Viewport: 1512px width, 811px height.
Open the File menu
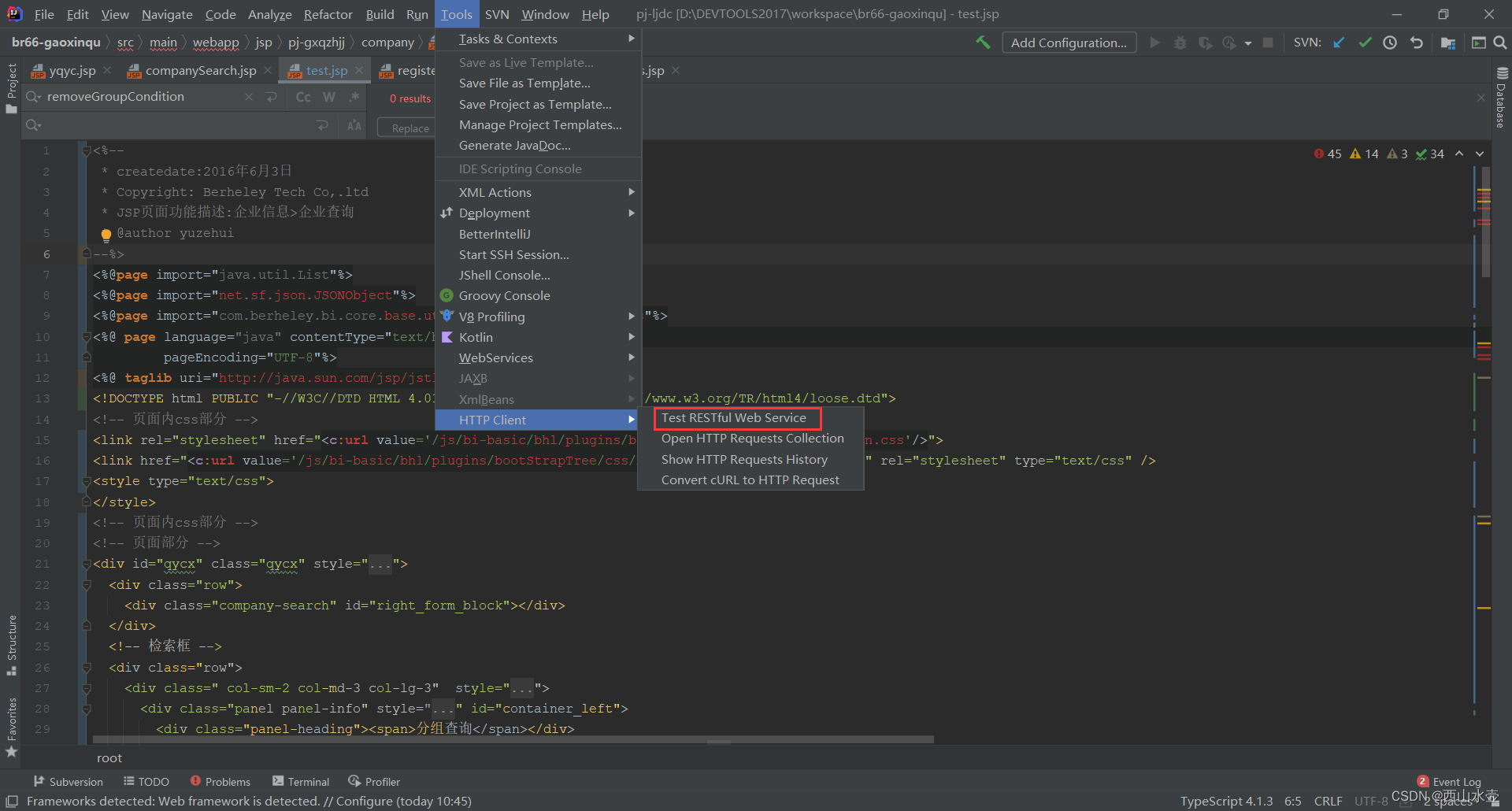click(x=44, y=14)
